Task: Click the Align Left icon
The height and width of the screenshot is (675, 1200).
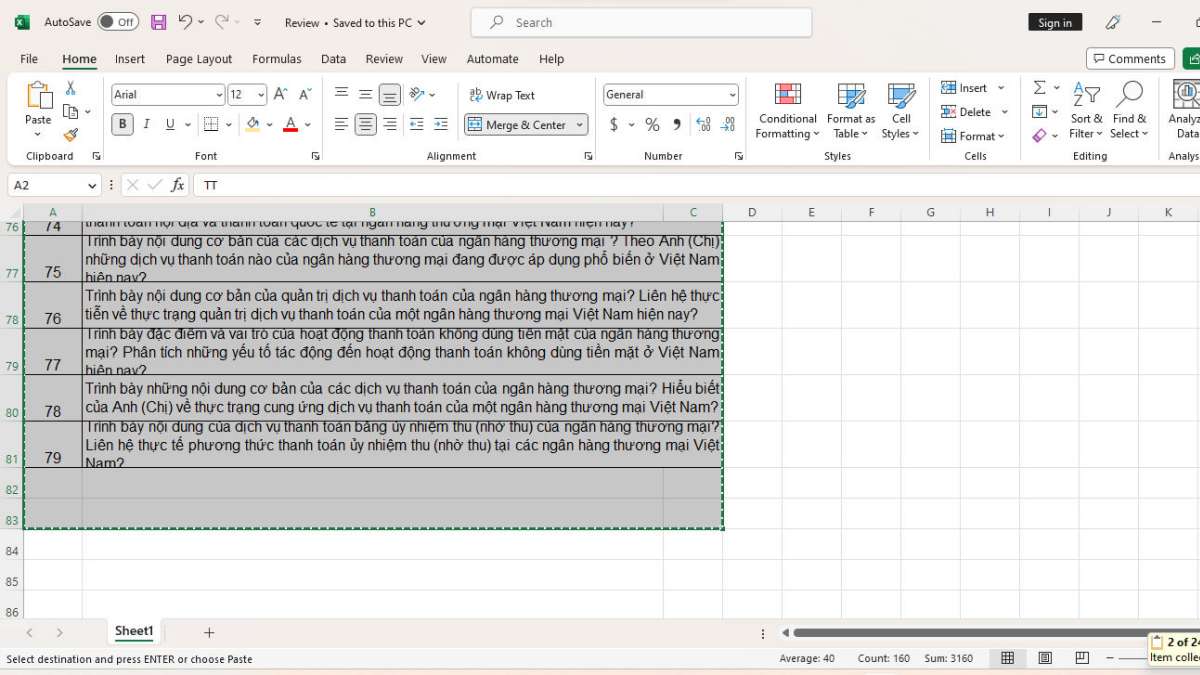Action: point(341,125)
